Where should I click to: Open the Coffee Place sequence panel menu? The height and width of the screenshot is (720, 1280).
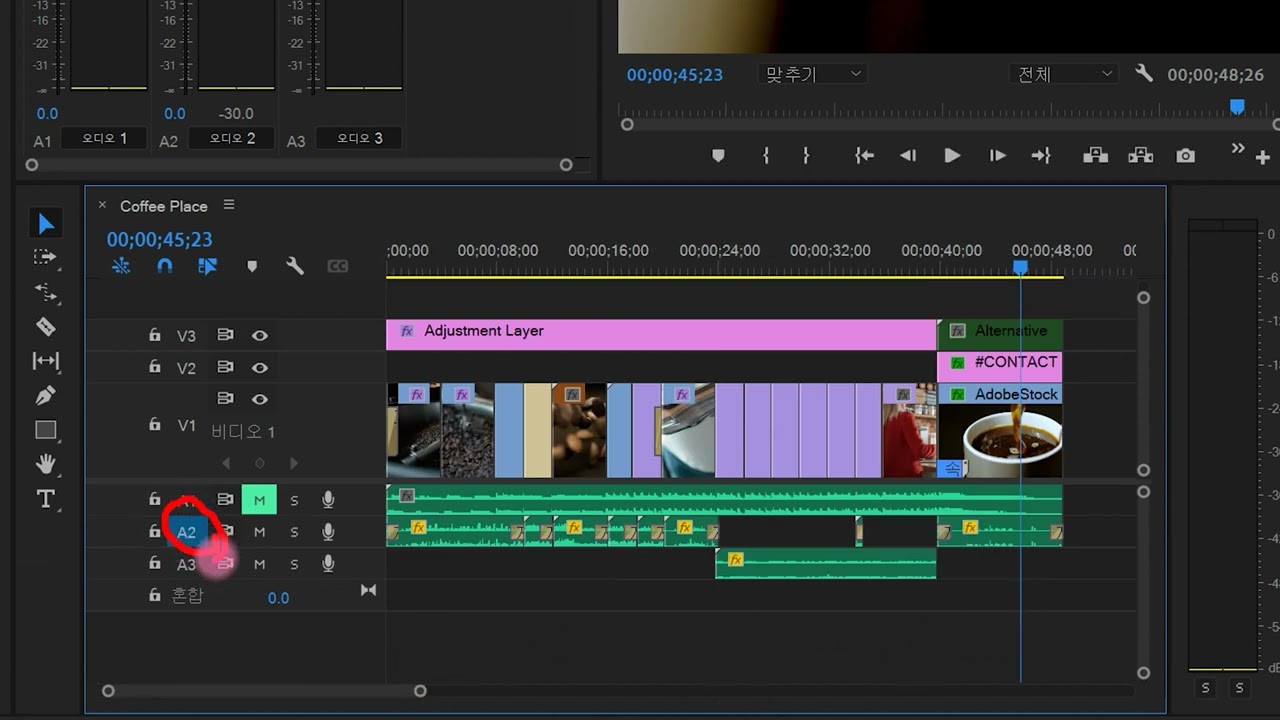pyautogui.click(x=229, y=205)
